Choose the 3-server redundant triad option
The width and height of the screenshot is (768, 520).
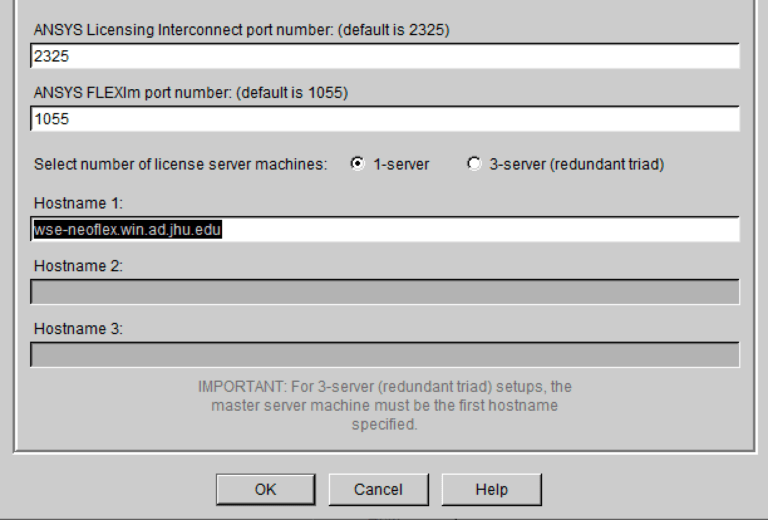[474, 164]
